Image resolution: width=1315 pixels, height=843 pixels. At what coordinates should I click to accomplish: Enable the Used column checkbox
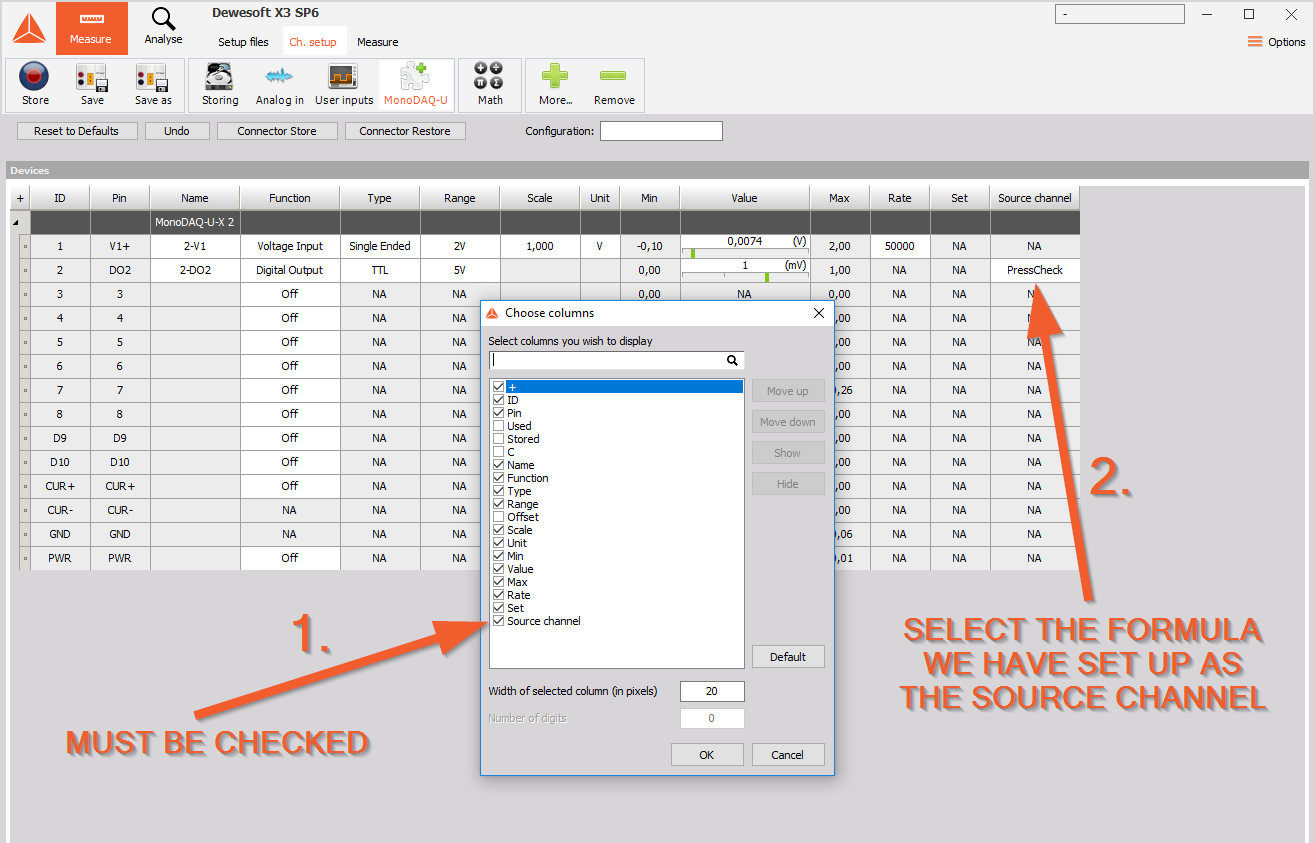pyautogui.click(x=498, y=426)
